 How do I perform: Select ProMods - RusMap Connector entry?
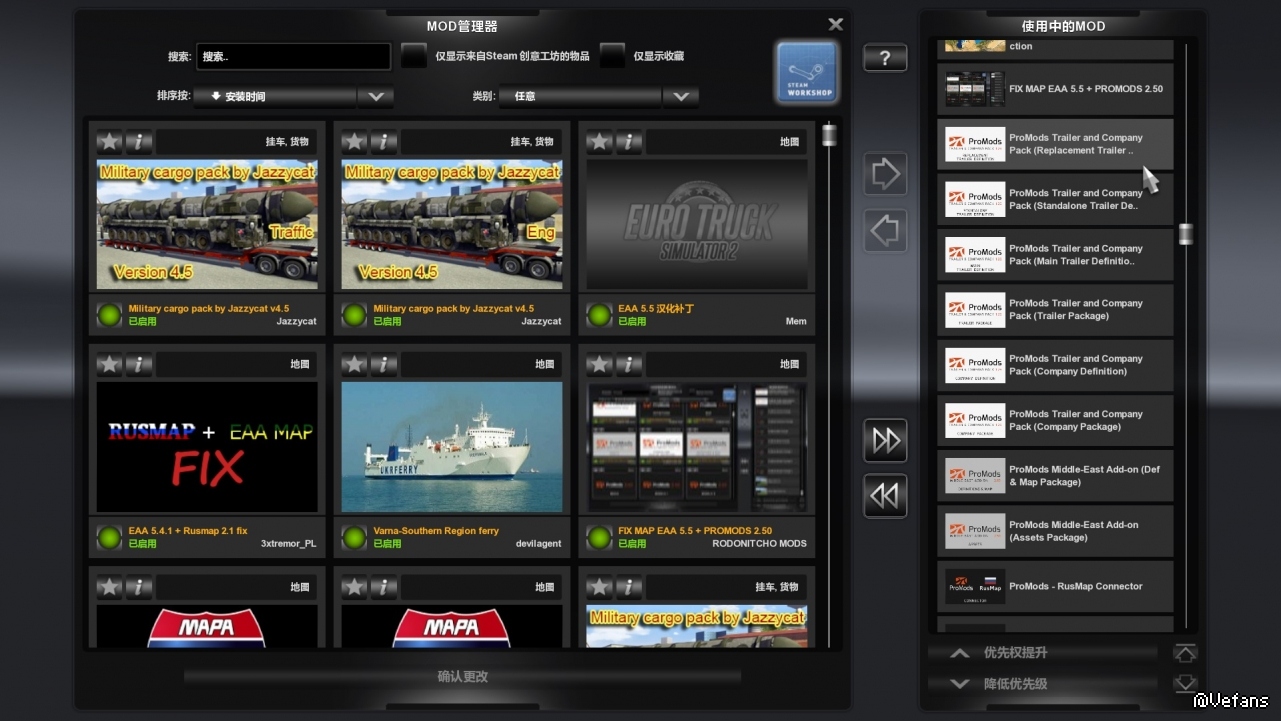coord(1055,586)
